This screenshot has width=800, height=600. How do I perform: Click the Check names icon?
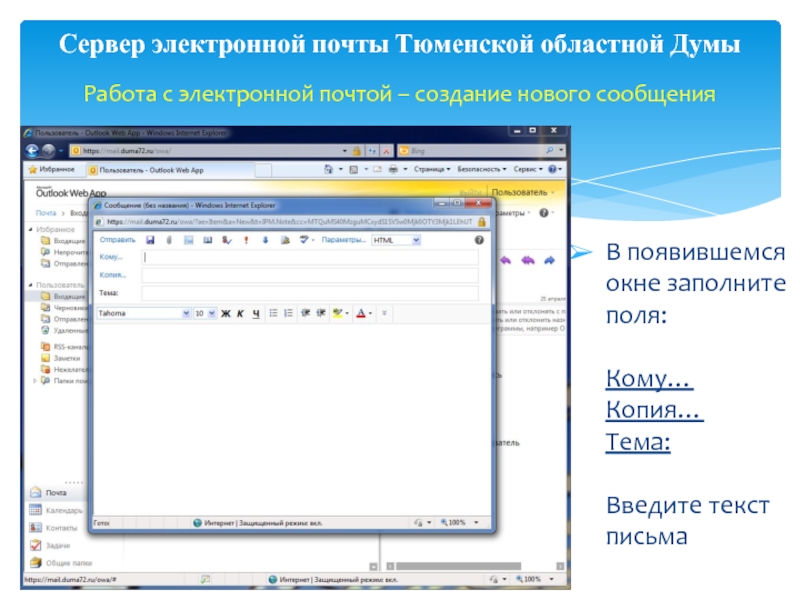pos(227,240)
